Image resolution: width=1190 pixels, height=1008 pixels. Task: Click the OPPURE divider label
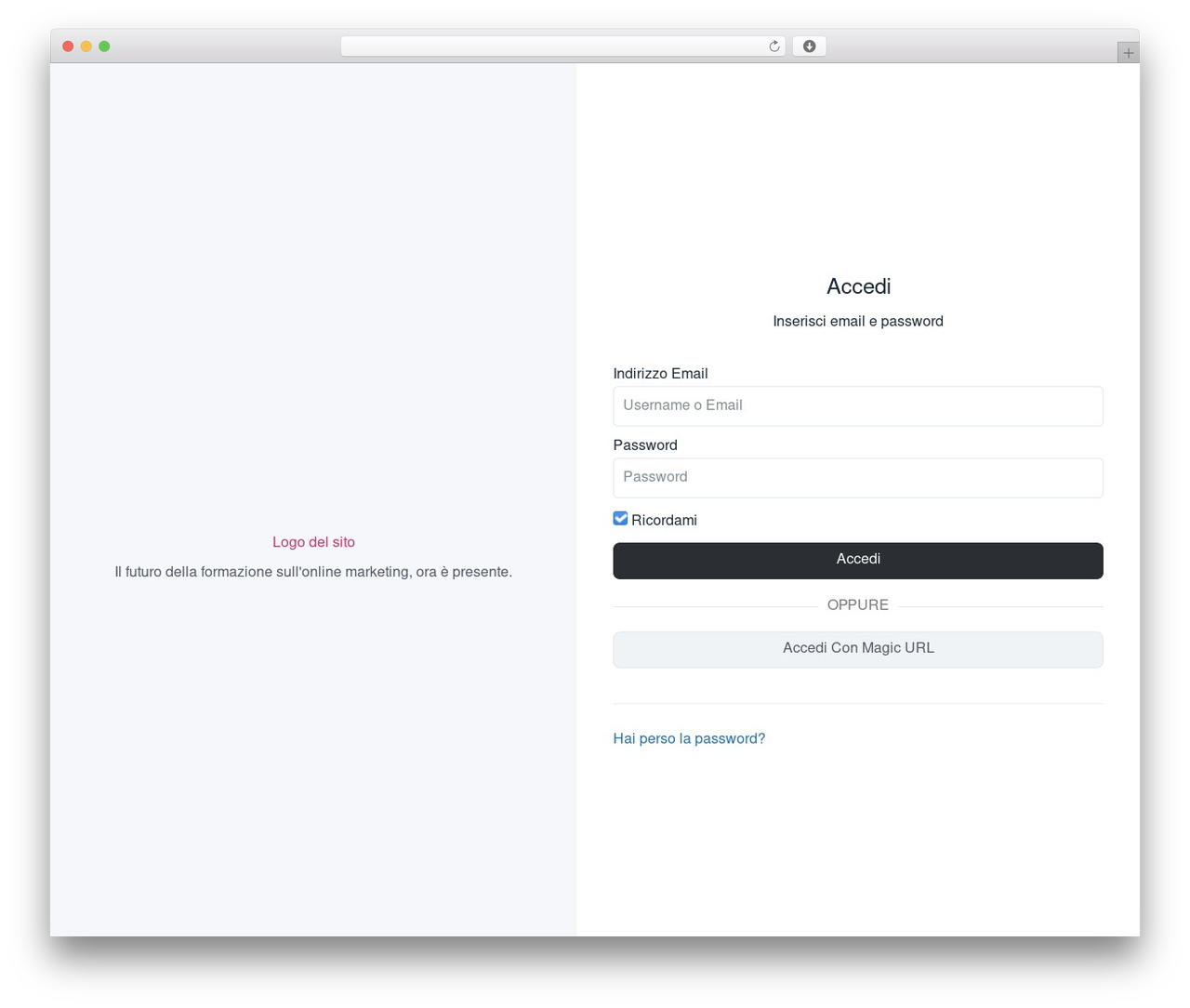(x=858, y=604)
